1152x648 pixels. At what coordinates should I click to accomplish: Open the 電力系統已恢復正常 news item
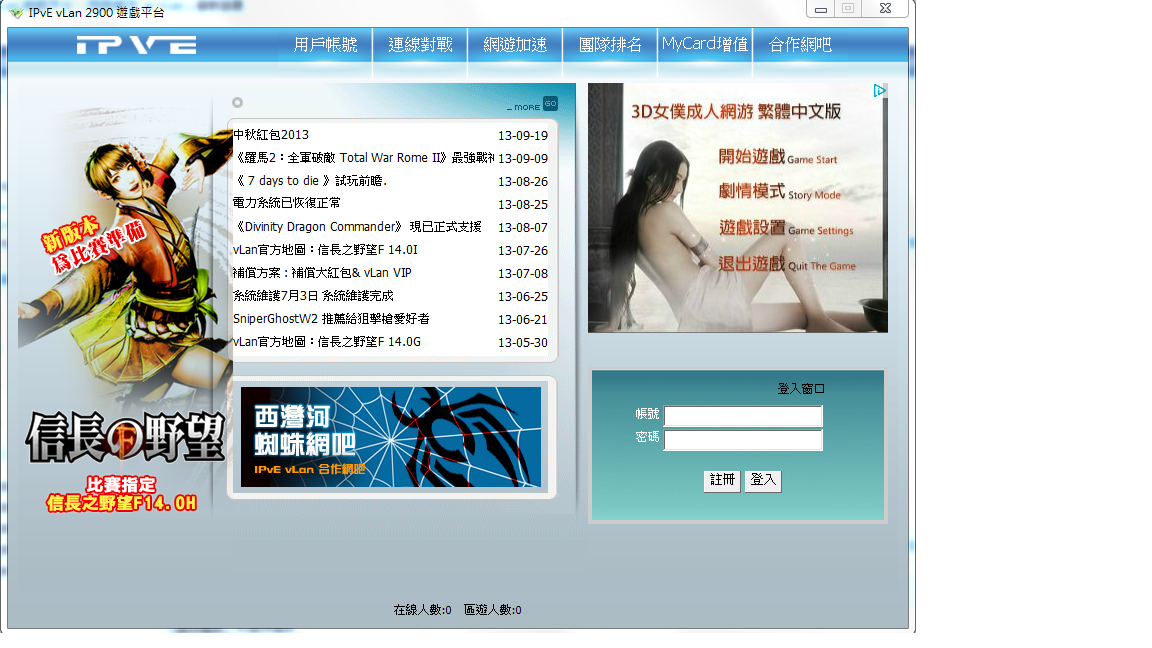tap(287, 203)
